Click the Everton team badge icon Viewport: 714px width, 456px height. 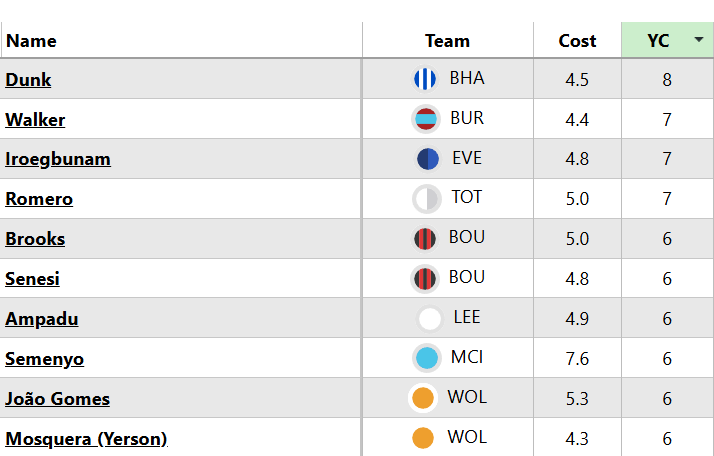point(428,159)
